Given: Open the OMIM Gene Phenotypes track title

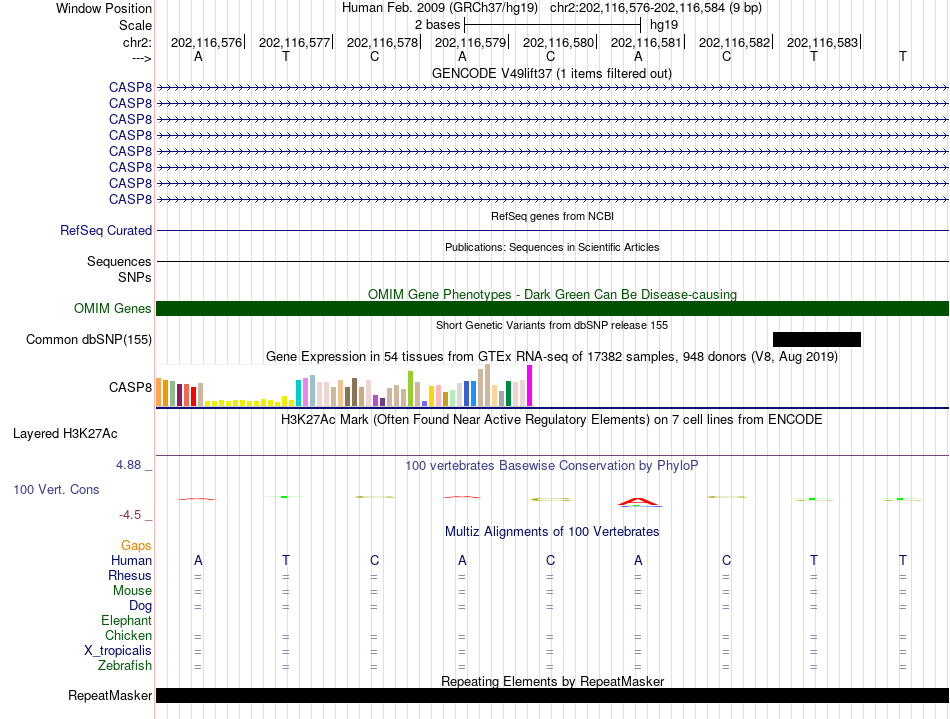Looking at the screenshot, I should pyautogui.click(x=552, y=294).
